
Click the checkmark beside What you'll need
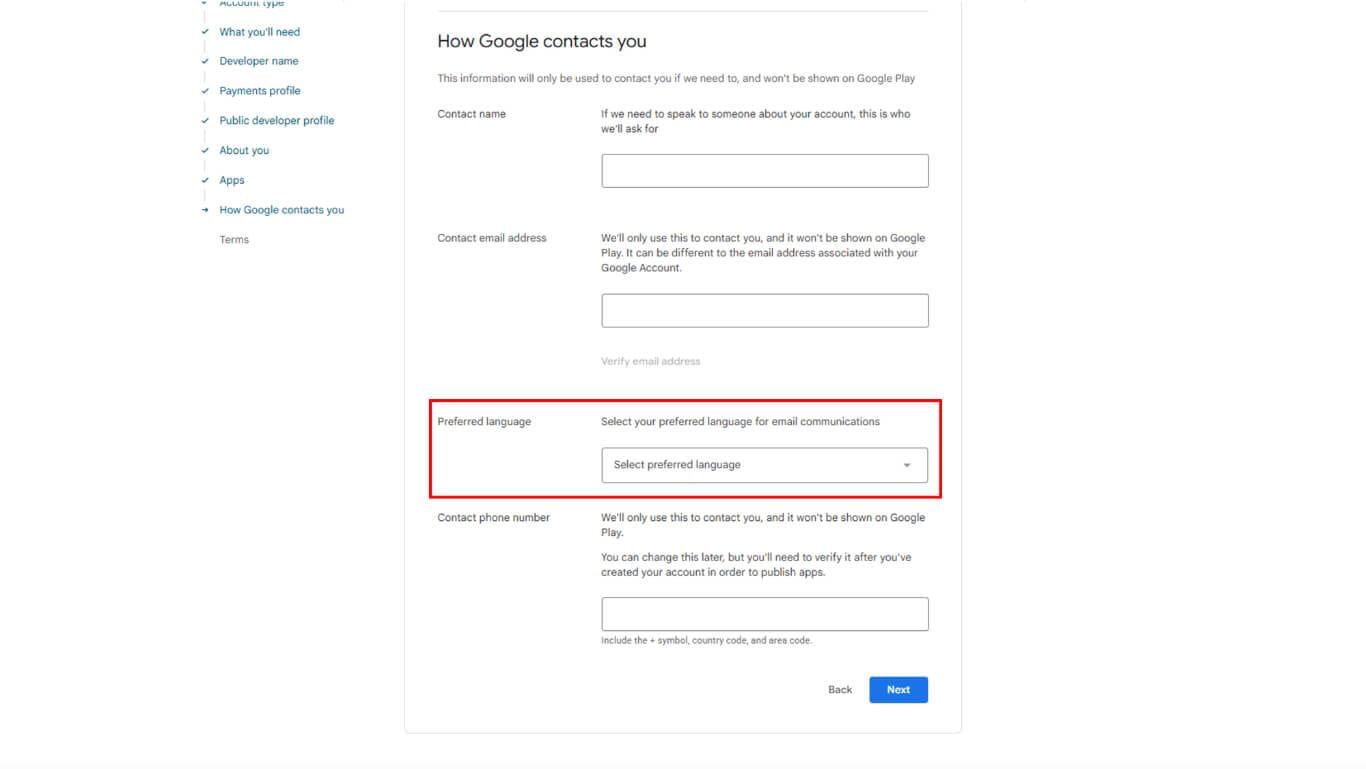click(x=205, y=32)
